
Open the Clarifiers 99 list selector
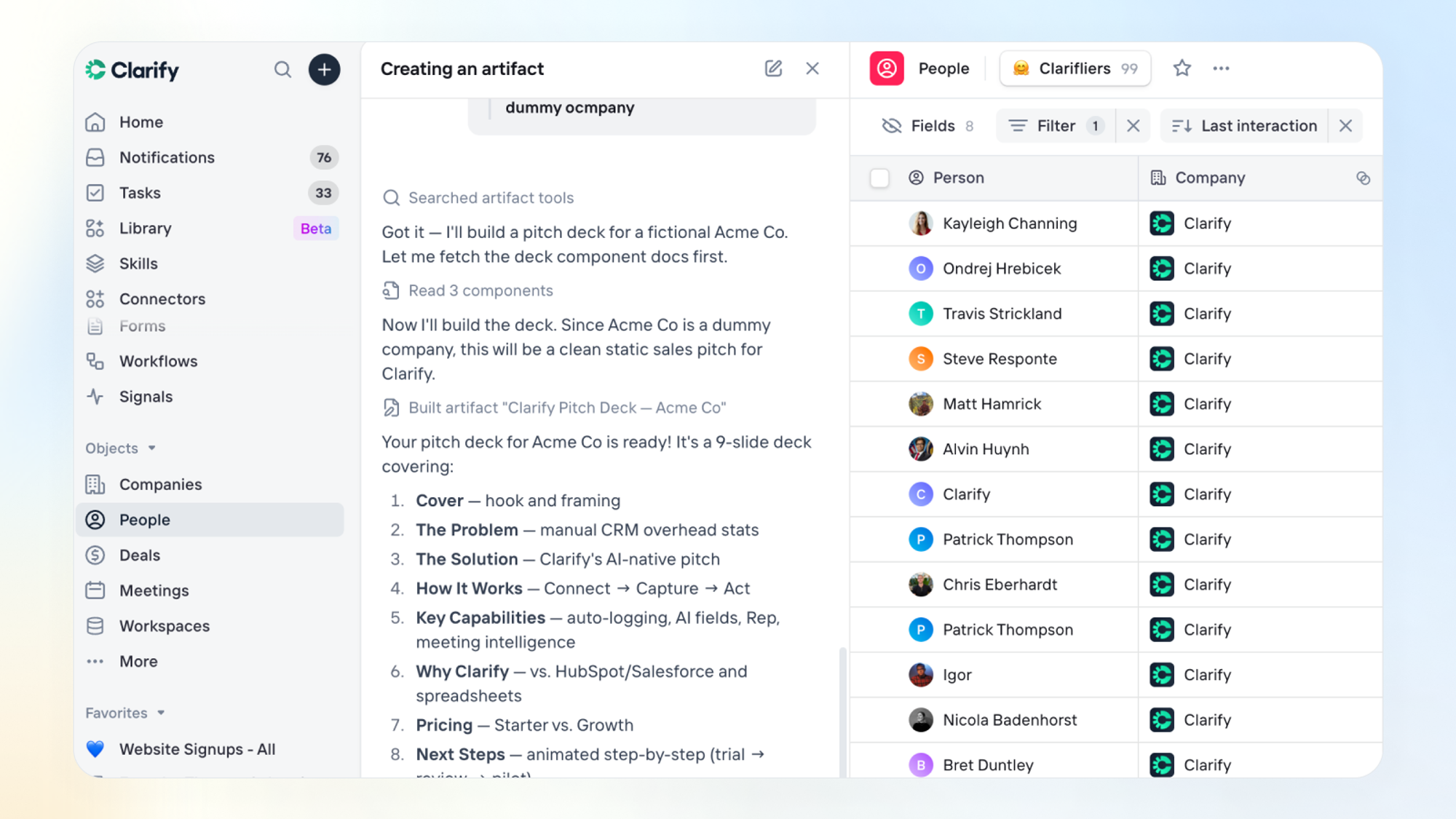coord(1075,68)
